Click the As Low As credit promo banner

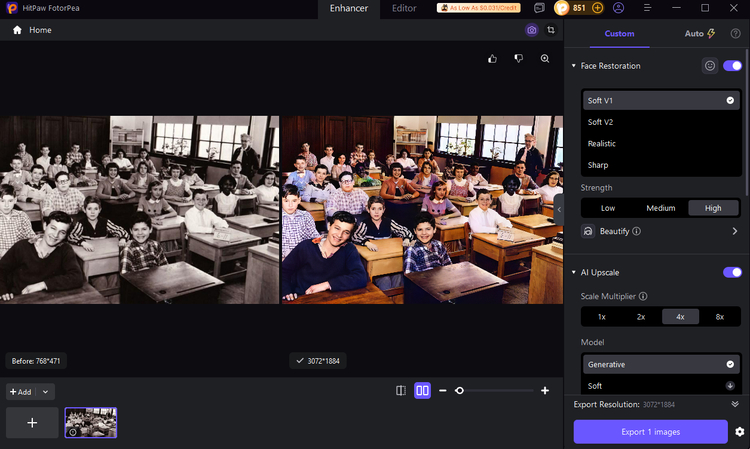click(x=478, y=8)
